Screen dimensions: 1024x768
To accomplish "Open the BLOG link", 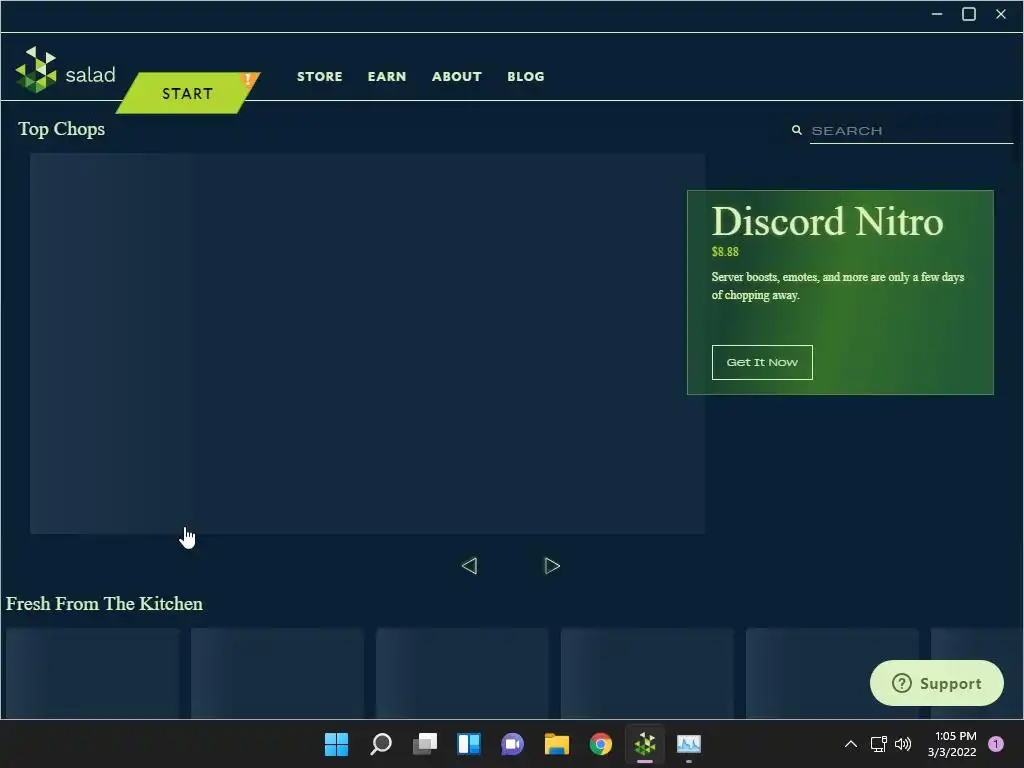I will (526, 76).
